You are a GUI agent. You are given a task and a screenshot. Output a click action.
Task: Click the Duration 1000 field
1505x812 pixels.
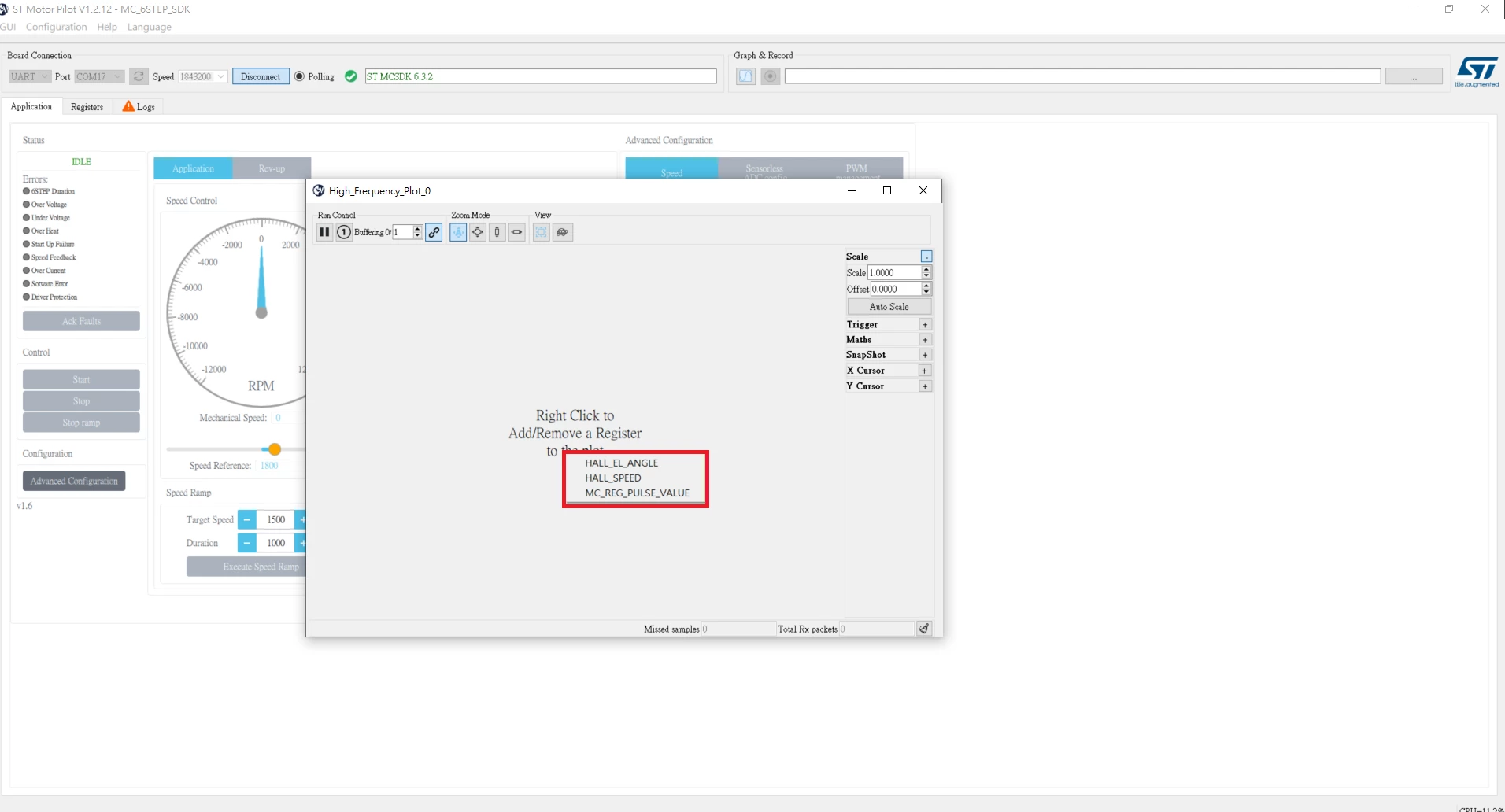pyautogui.click(x=275, y=543)
